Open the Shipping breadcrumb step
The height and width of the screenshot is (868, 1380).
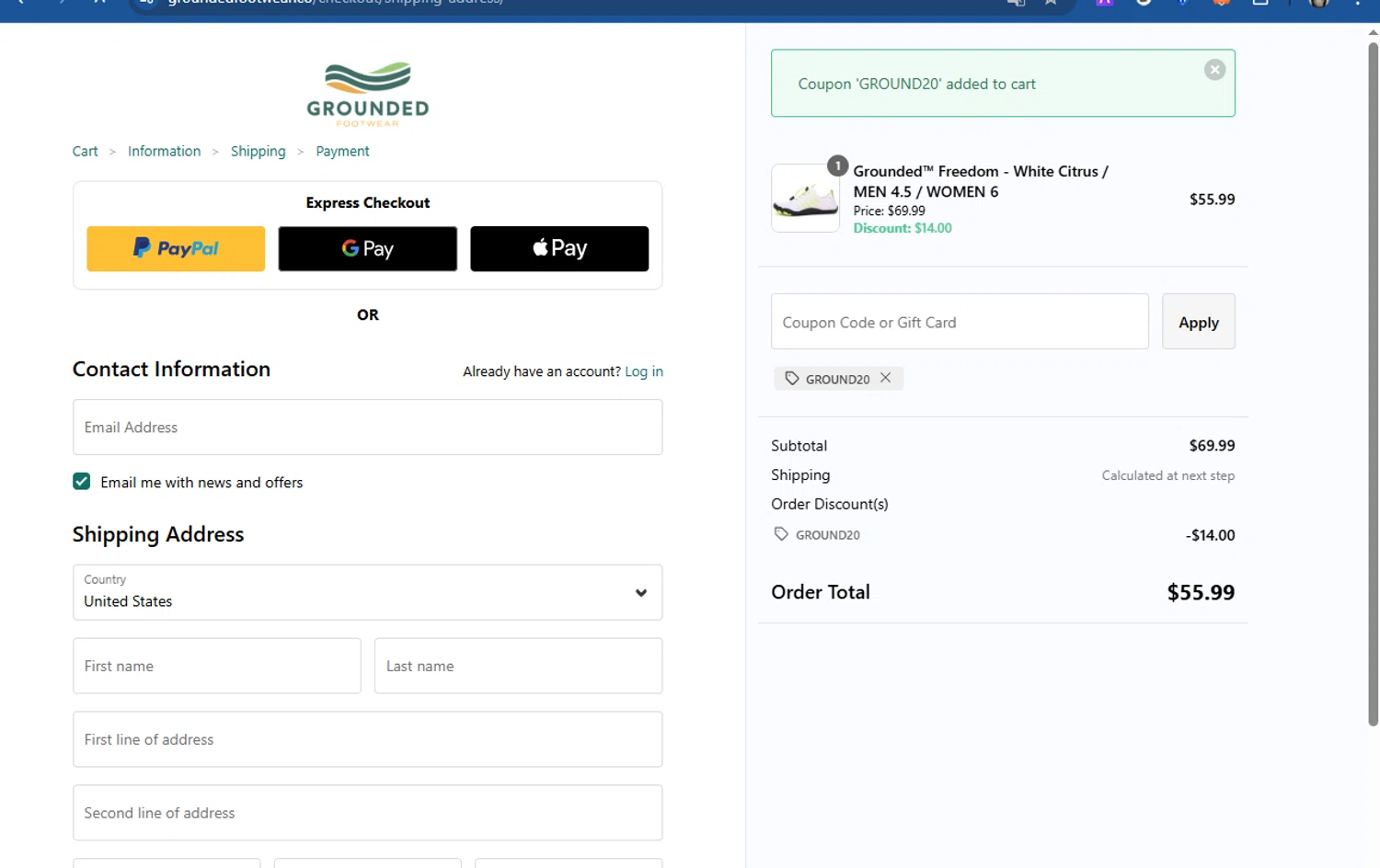pos(258,151)
